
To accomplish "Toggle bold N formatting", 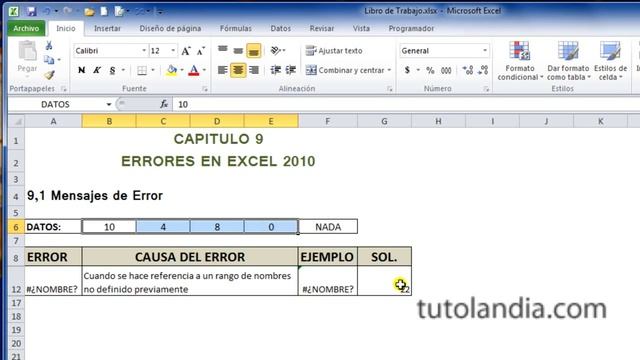I will pos(82,70).
